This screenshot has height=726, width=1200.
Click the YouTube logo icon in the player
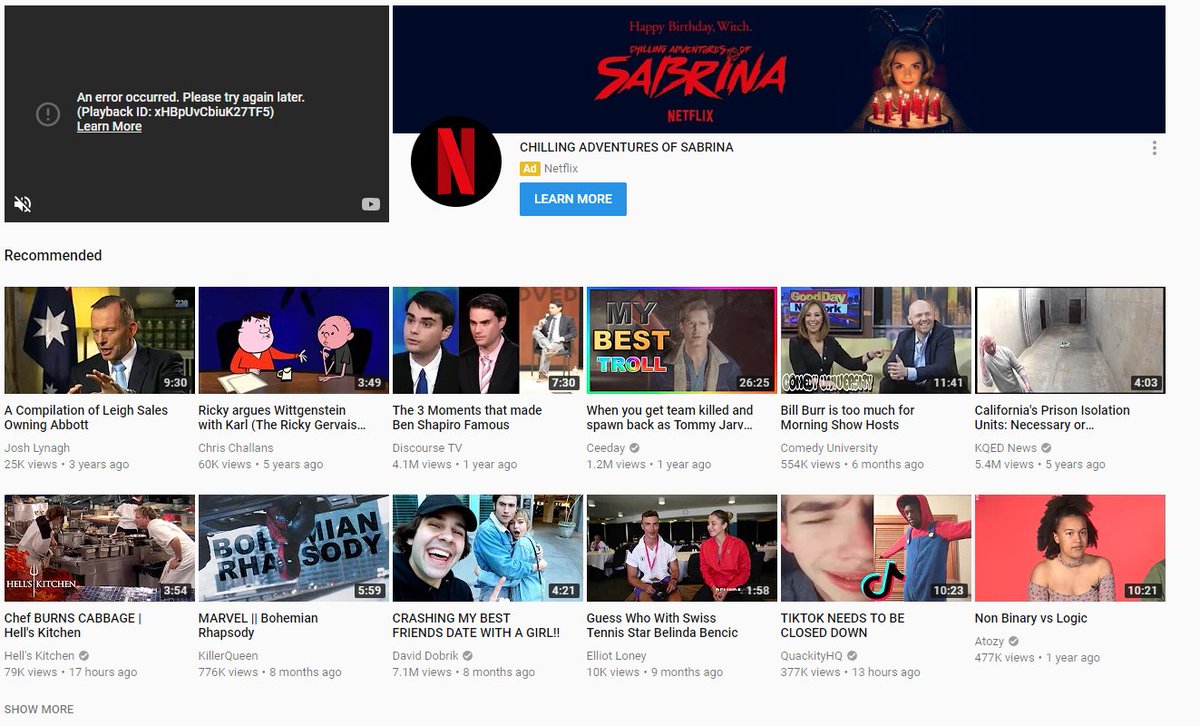370,205
